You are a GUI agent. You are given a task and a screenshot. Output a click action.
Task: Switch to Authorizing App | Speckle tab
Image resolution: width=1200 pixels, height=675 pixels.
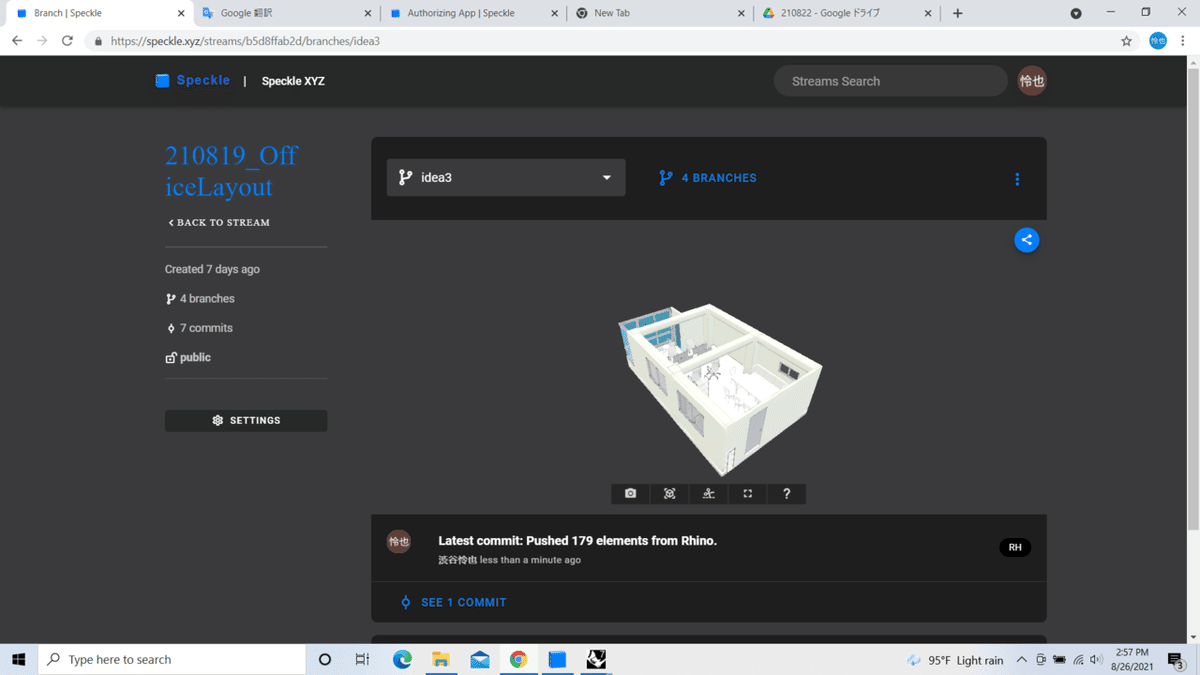point(472,13)
